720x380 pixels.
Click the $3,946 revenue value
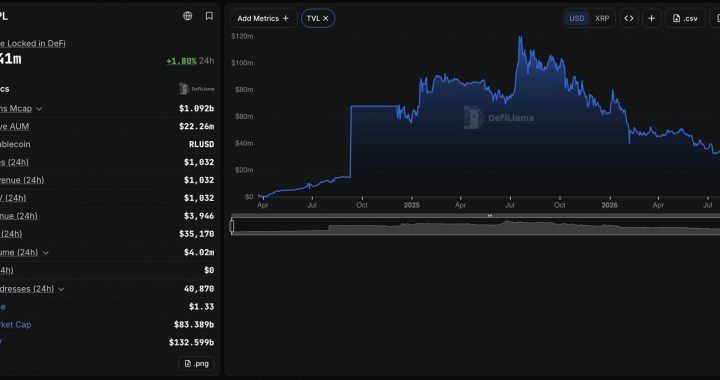pyautogui.click(x=199, y=216)
